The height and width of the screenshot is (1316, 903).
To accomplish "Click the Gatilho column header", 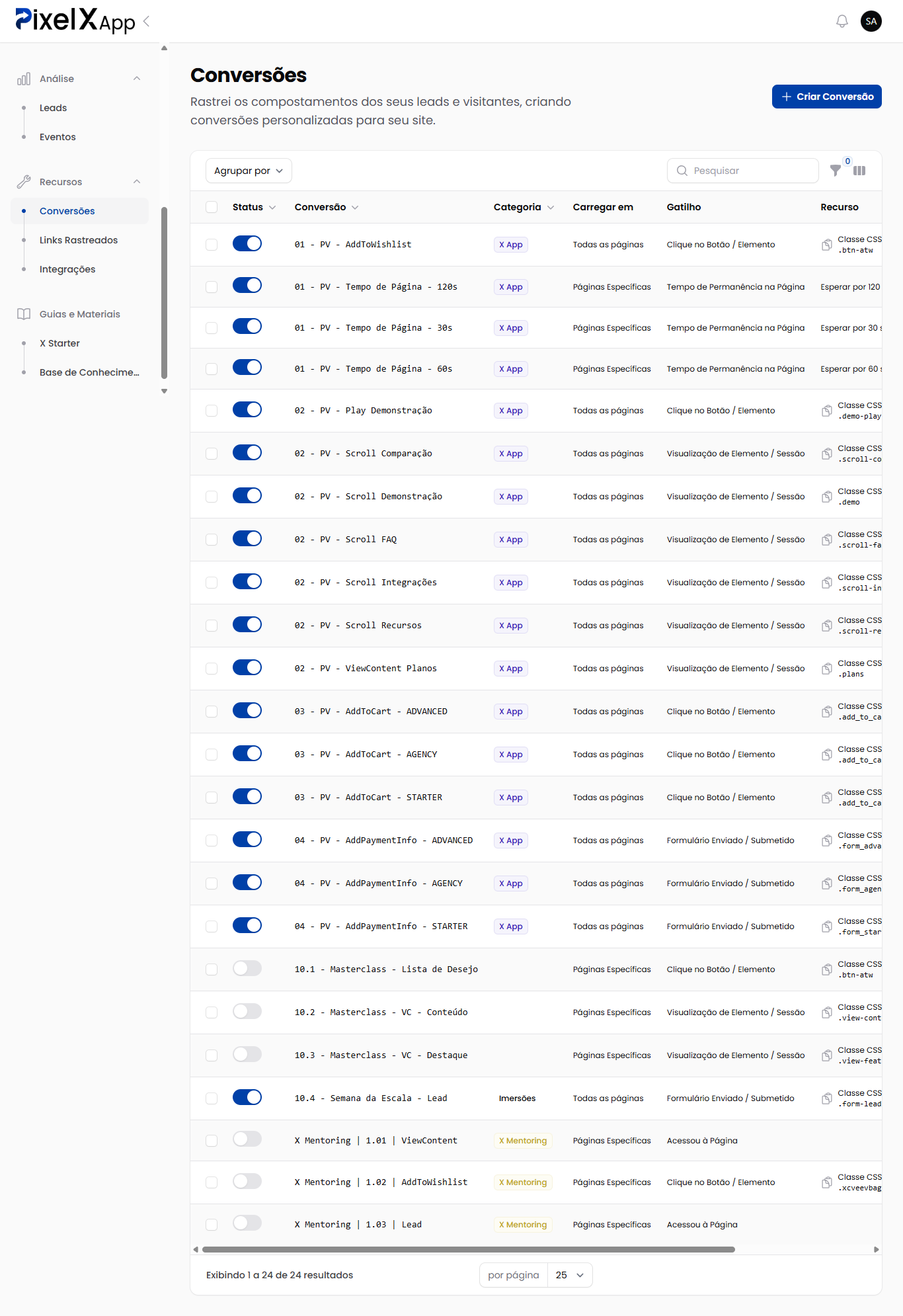I will (684, 207).
